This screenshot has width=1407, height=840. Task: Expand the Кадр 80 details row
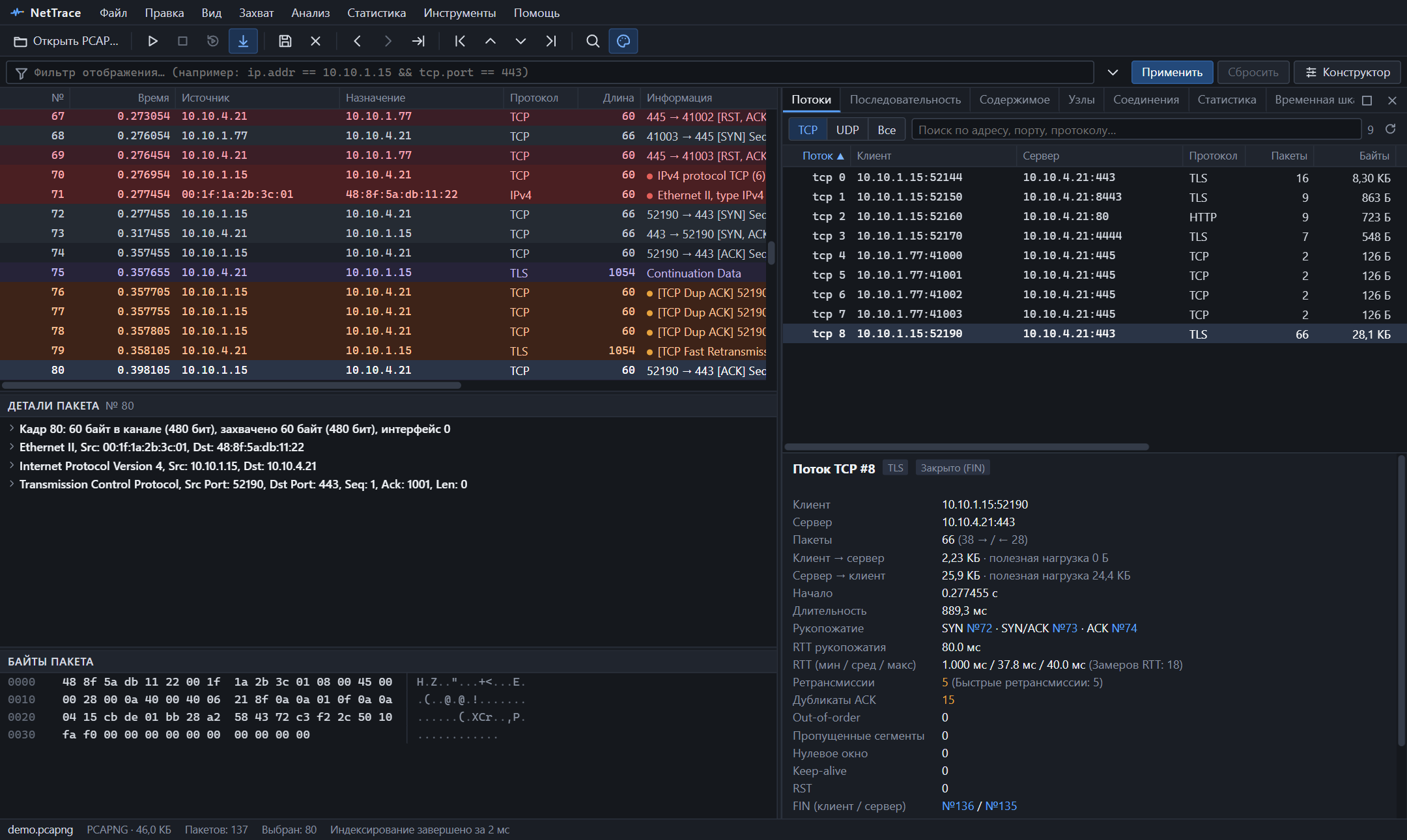coord(12,428)
